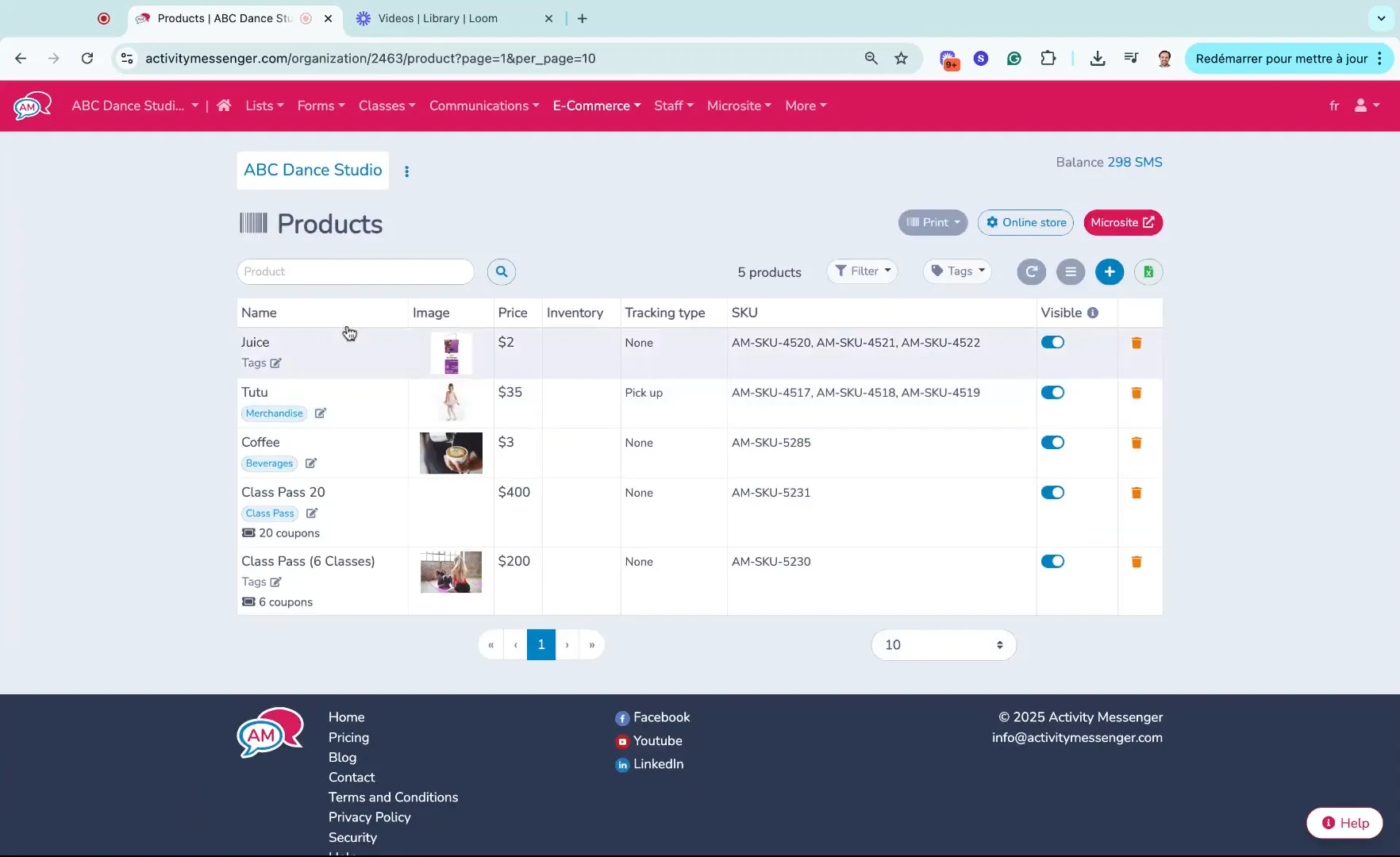Click the home icon in navigation bar
This screenshot has width=1400, height=857.
224,106
